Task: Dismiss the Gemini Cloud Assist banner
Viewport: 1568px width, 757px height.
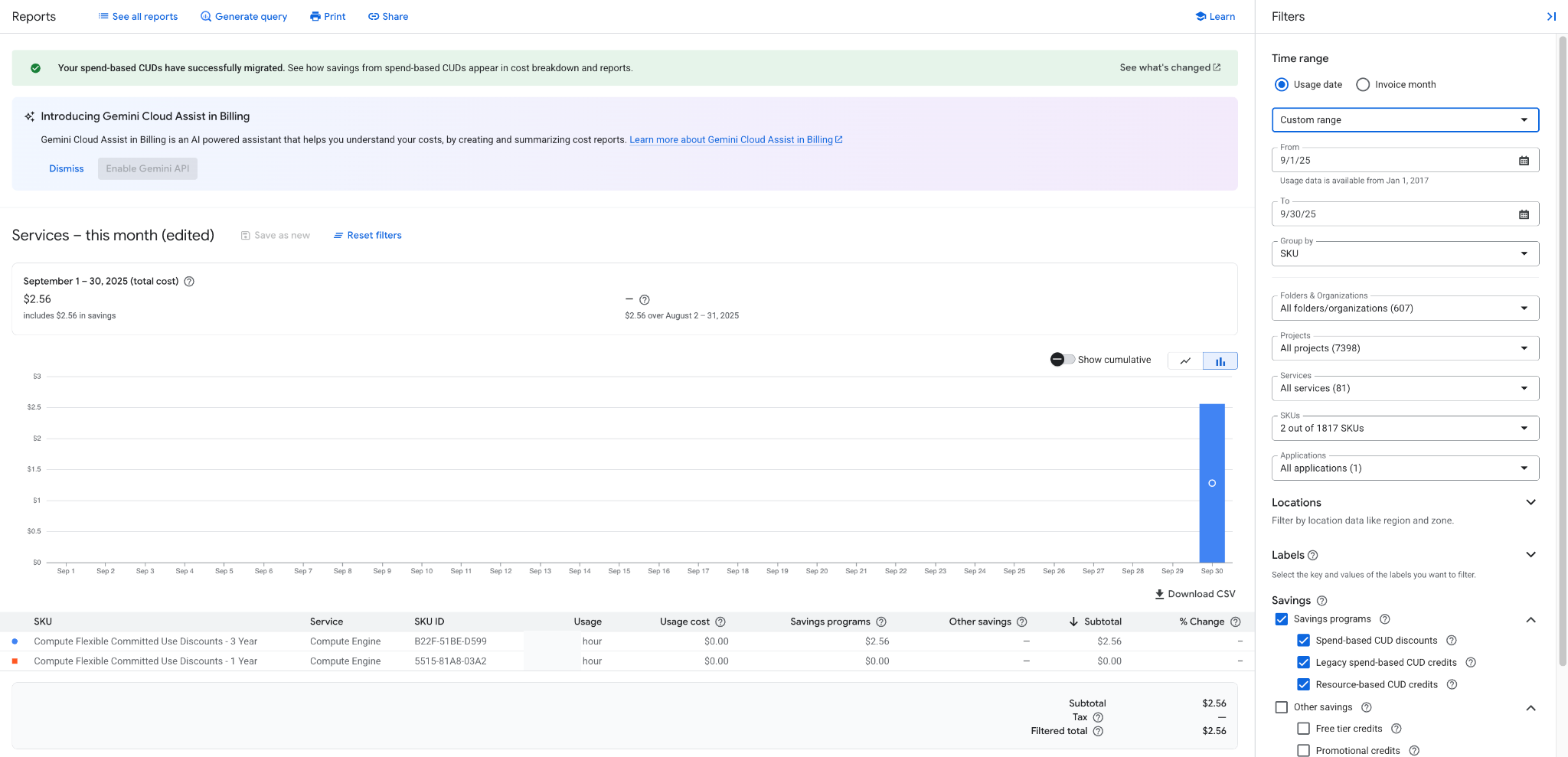Action: pyautogui.click(x=66, y=168)
